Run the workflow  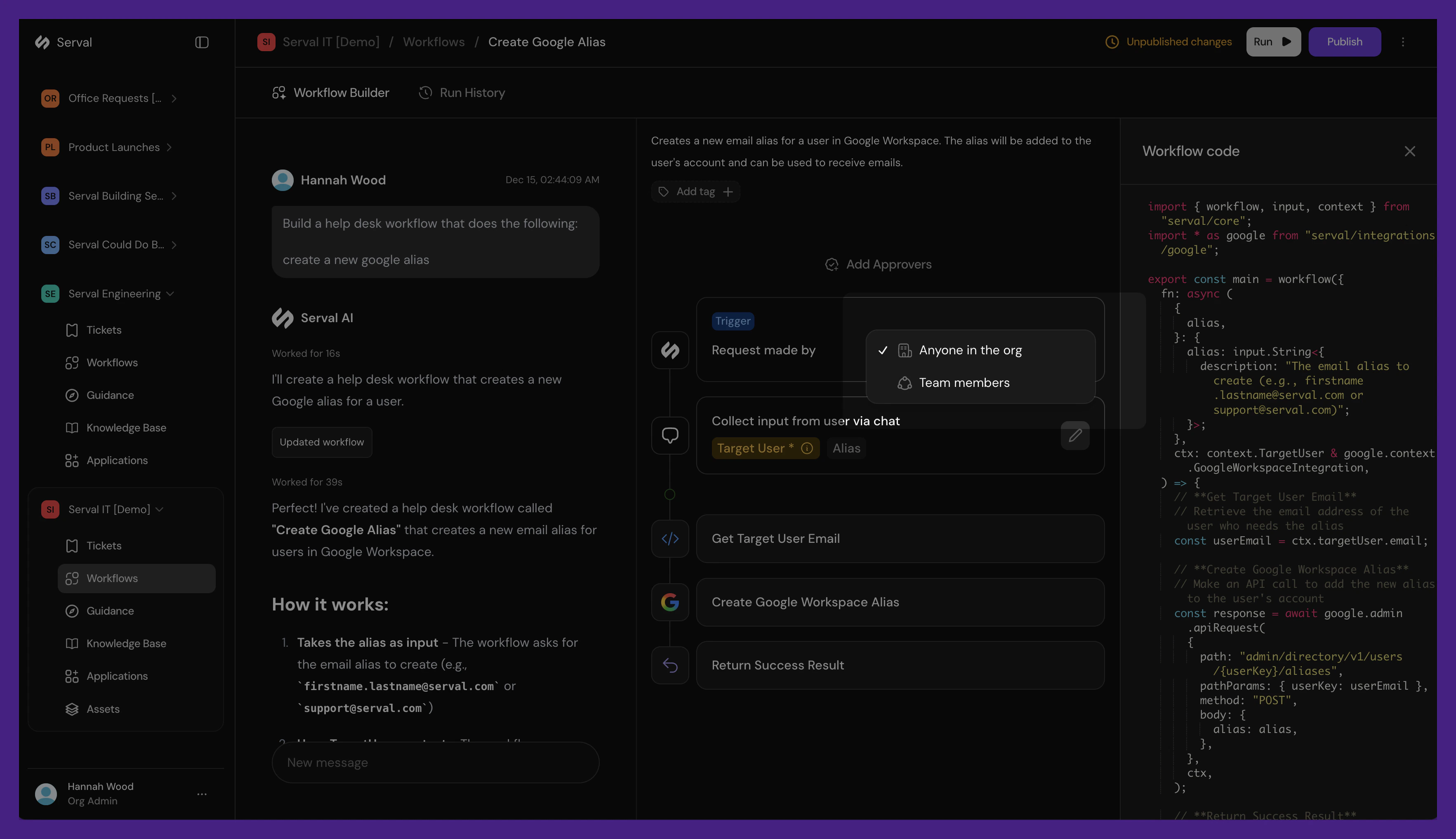(x=1273, y=42)
